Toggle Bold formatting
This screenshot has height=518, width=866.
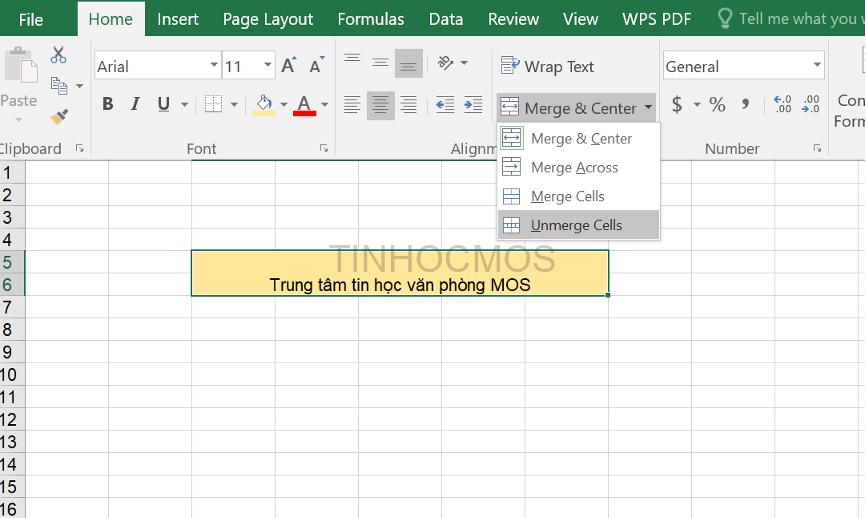point(108,104)
